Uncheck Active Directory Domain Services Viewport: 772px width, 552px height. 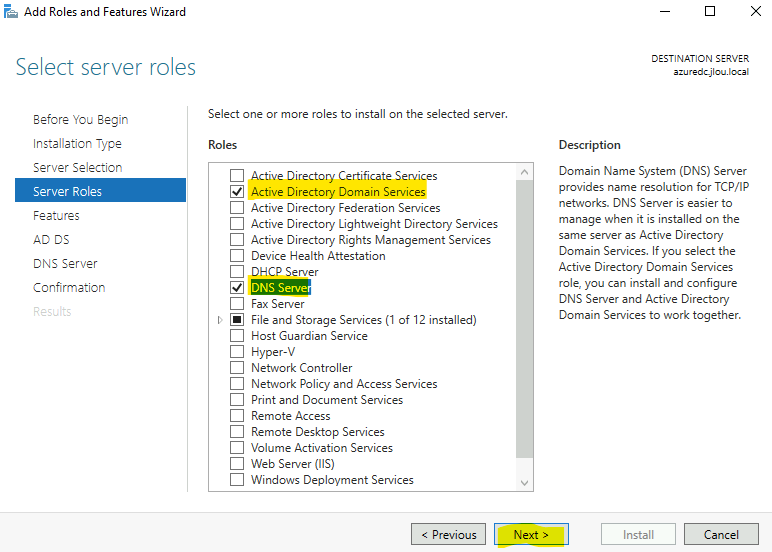pyautogui.click(x=237, y=192)
